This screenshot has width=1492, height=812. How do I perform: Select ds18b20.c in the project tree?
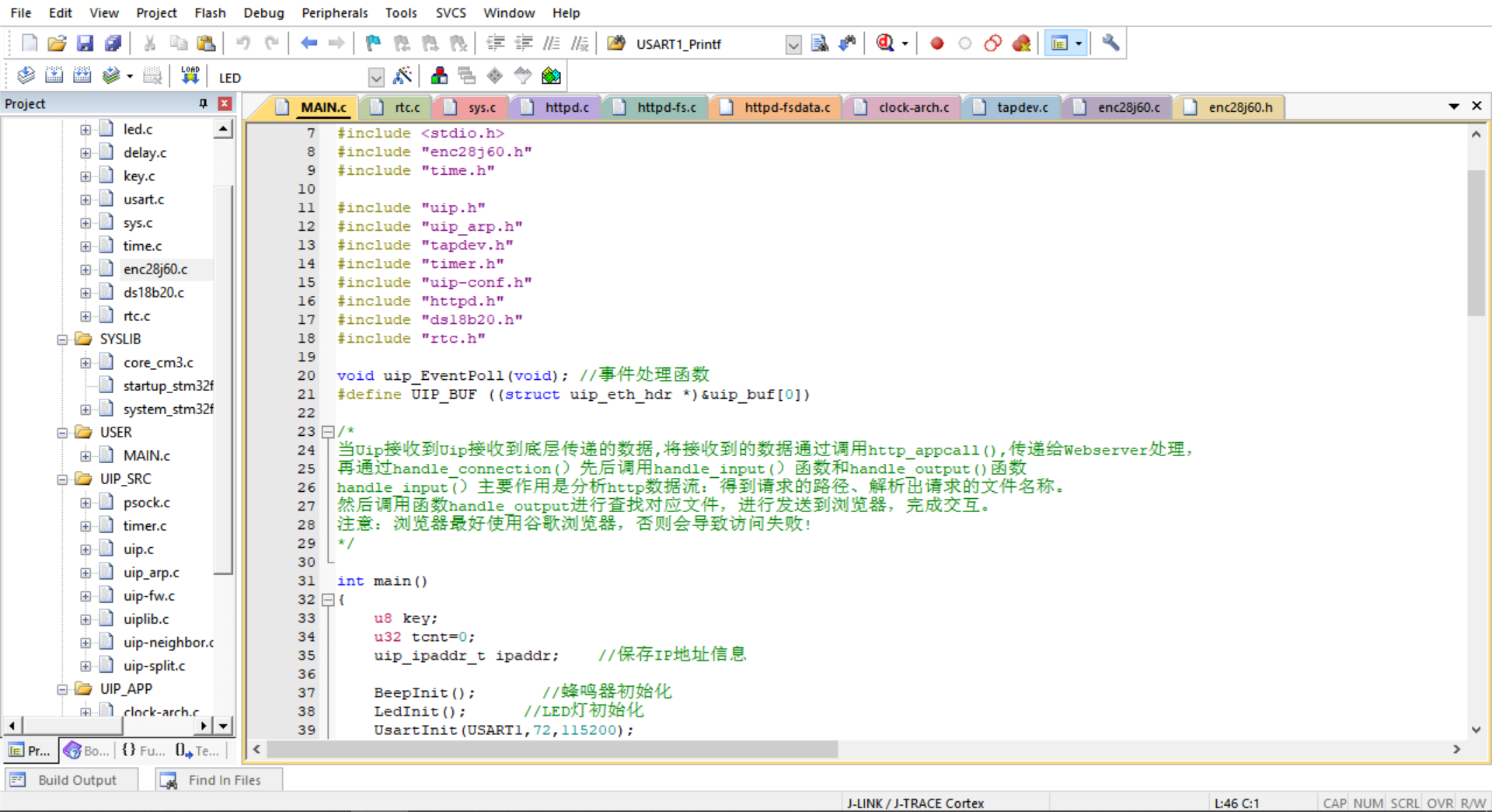[x=153, y=293]
